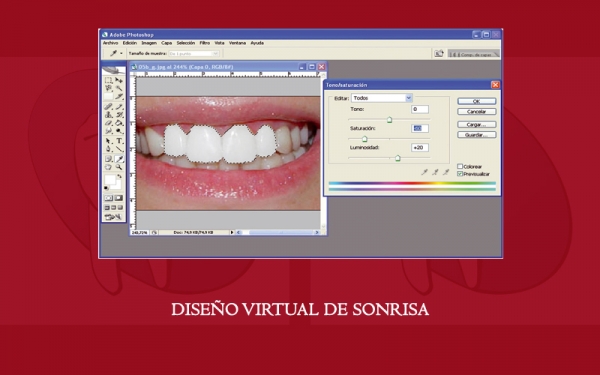This screenshot has height=375, width=600.
Task: Open the File Browser icon in options bar
Action: (439, 54)
